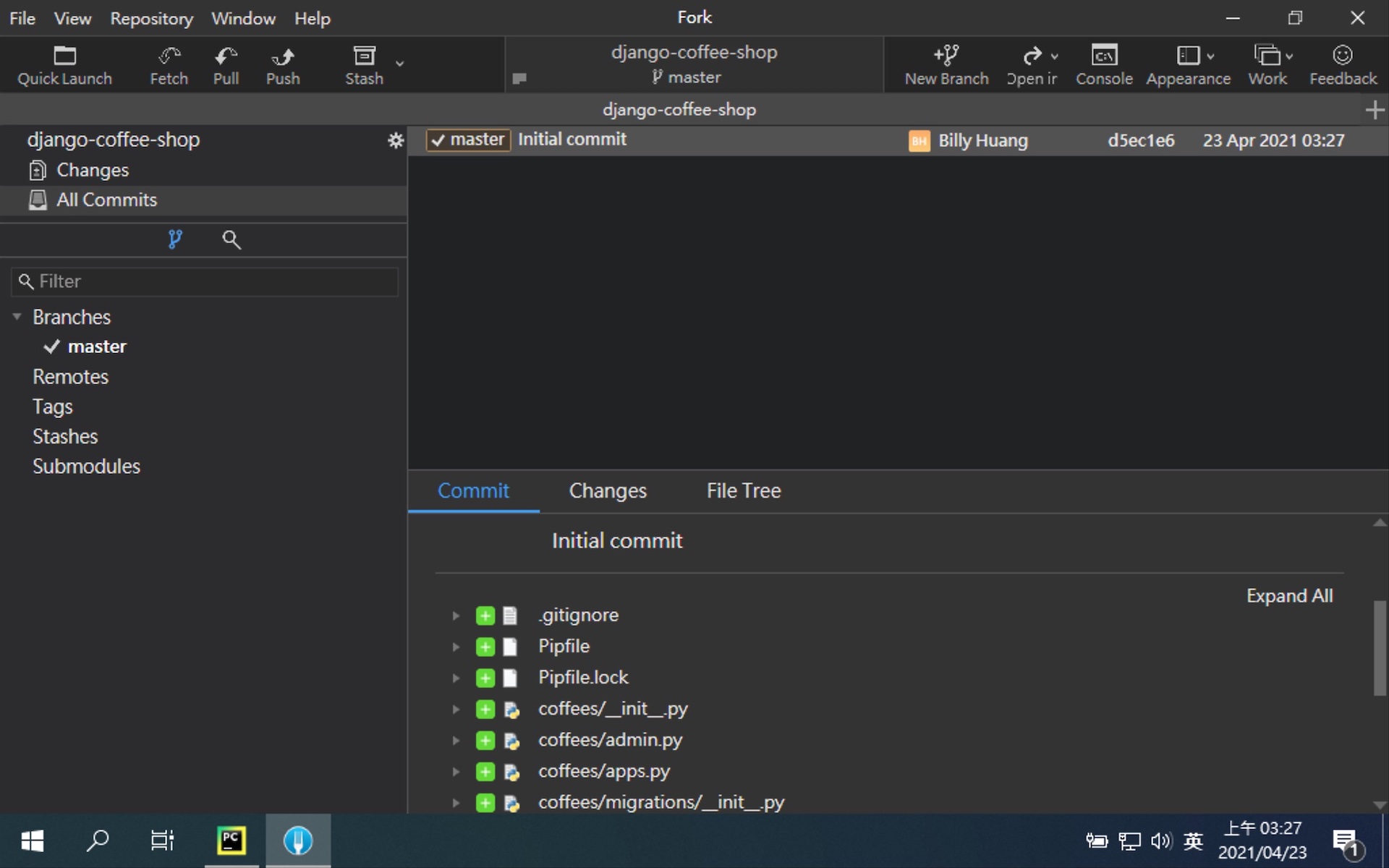Toggle the Branches section collapse
The image size is (1389, 868).
pos(18,317)
